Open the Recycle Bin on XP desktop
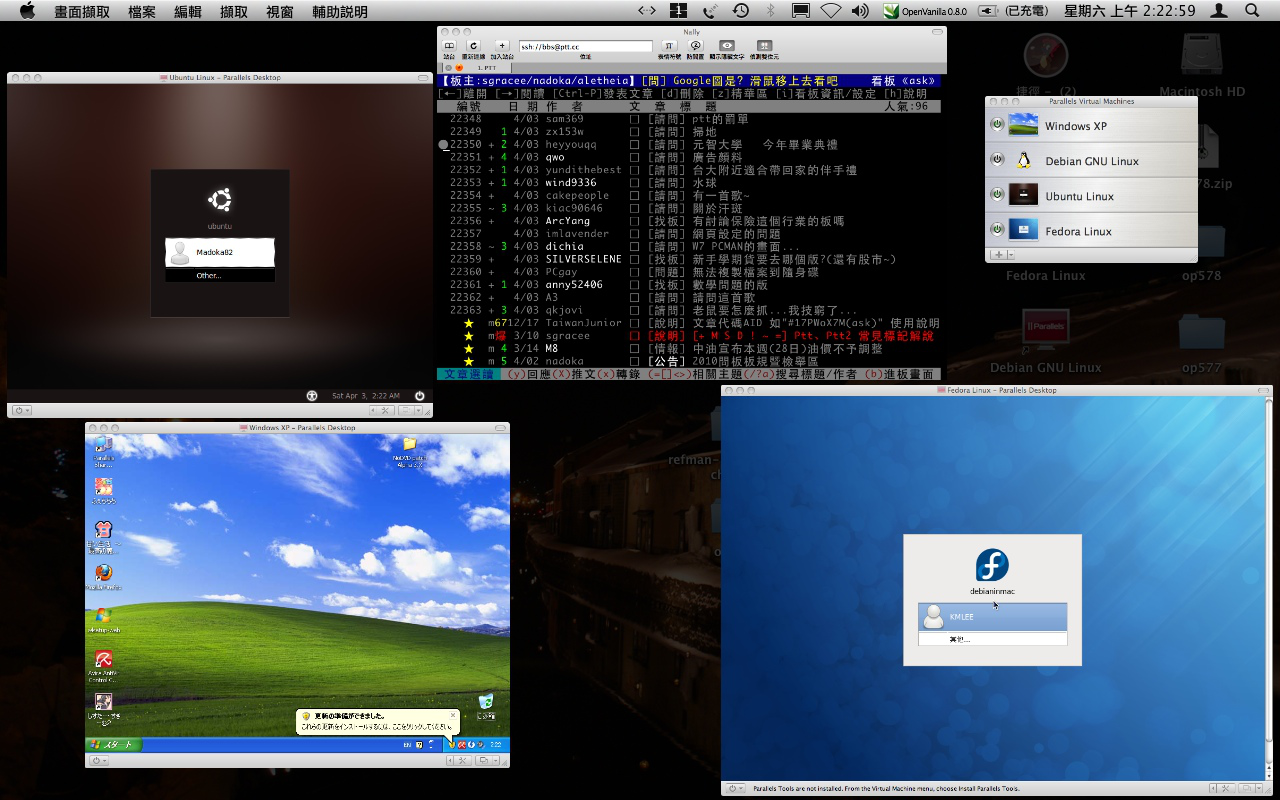The width and height of the screenshot is (1280, 800). pos(486,702)
